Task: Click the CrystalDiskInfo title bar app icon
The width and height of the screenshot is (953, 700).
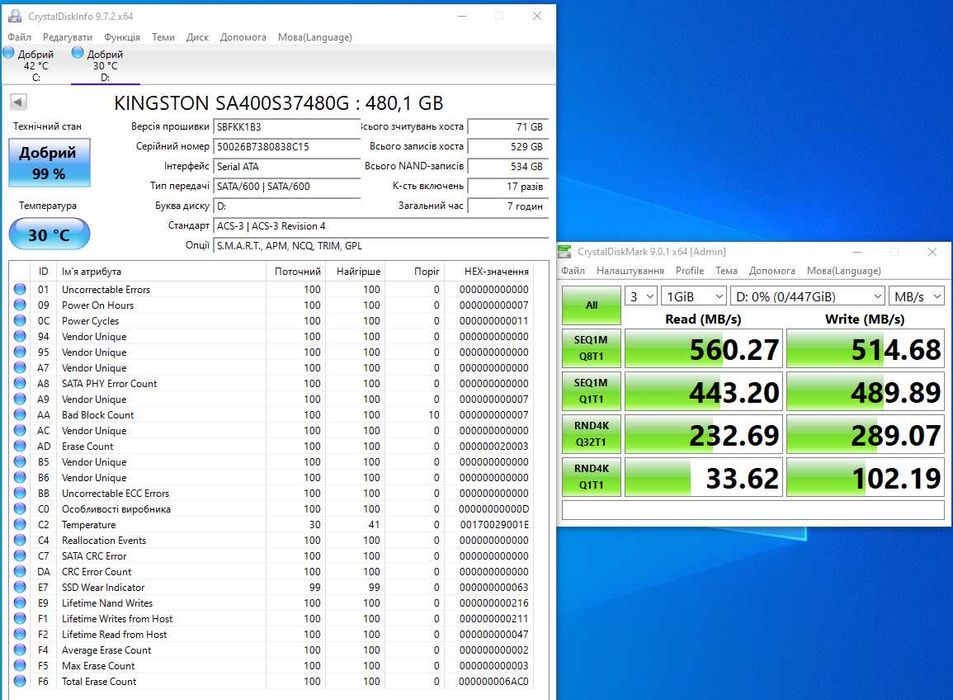Action: tap(15, 16)
